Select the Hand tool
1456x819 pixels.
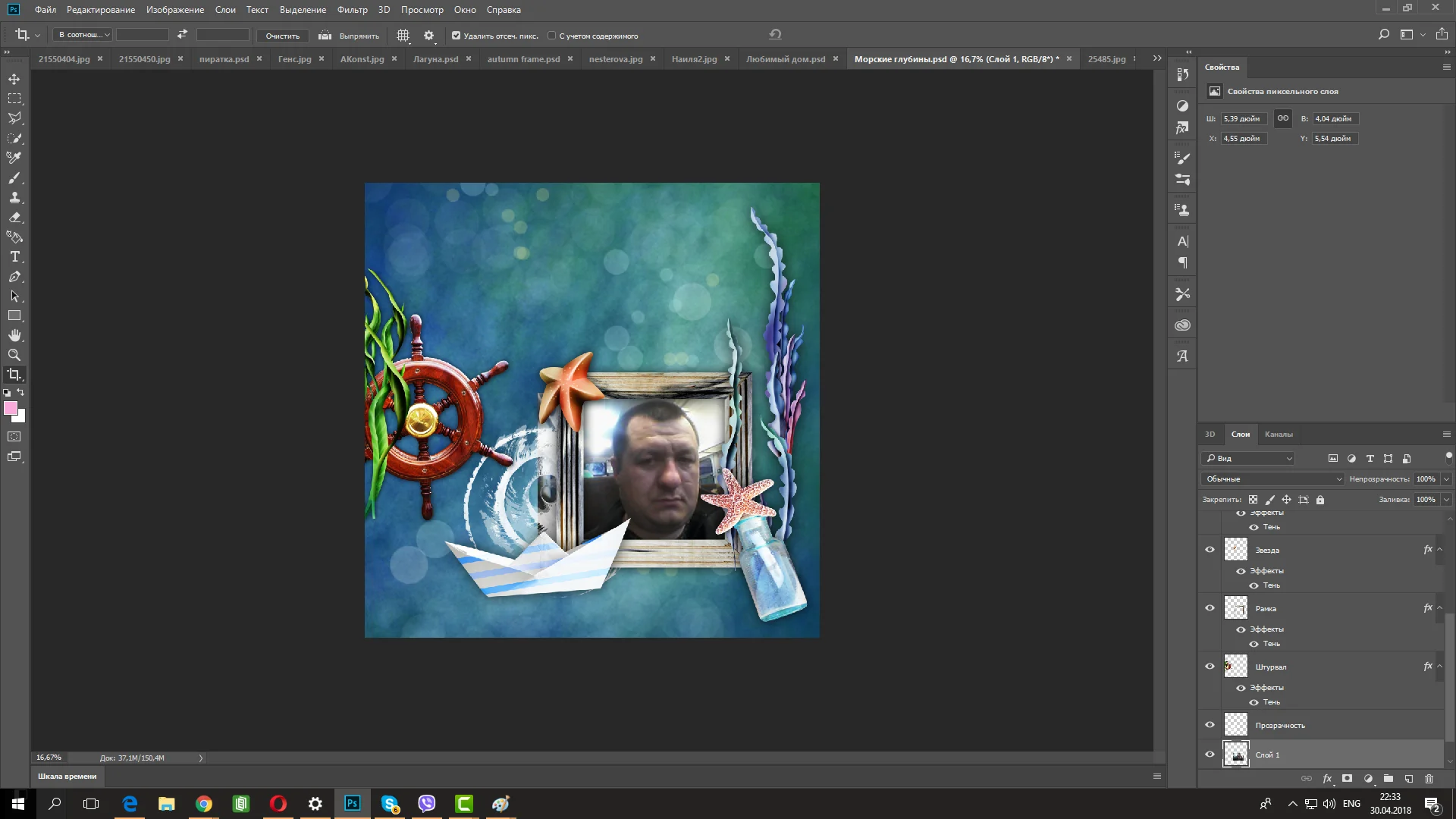coord(14,335)
